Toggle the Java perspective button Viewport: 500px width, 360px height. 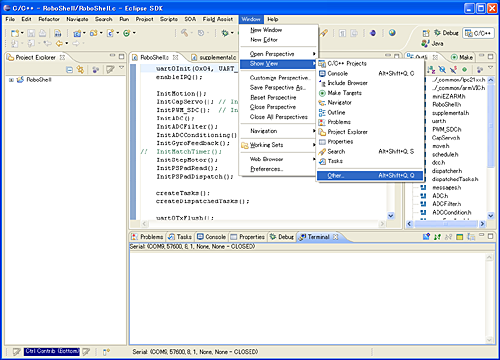(433, 43)
